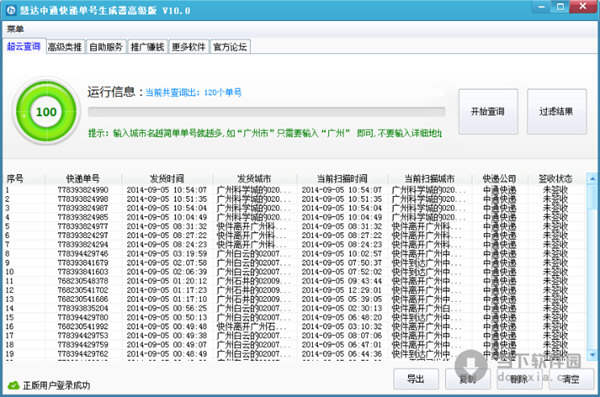Select tracking number 778393824294 in row 7
Screen dimensions: 600x397
click(x=83, y=245)
